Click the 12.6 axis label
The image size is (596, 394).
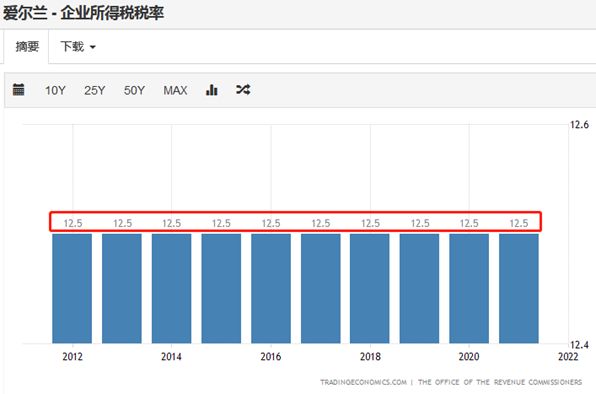(x=579, y=125)
